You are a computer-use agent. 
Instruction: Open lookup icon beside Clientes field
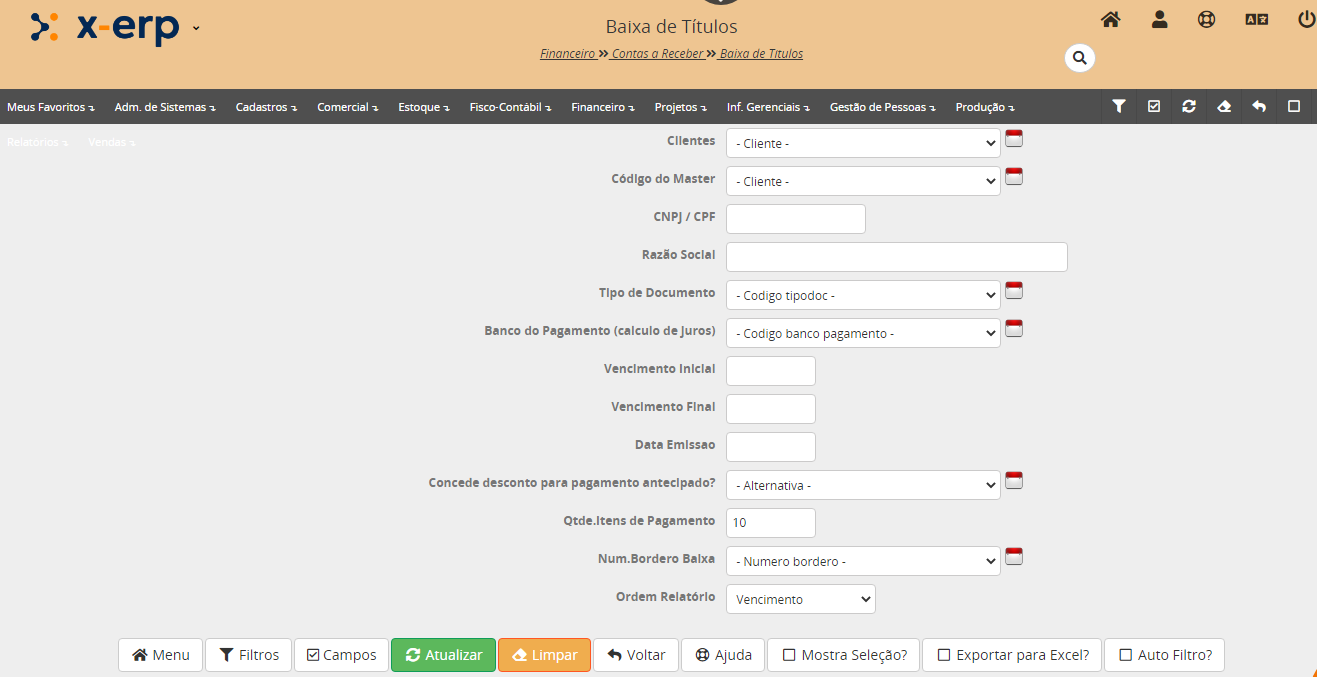[x=1014, y=139]
